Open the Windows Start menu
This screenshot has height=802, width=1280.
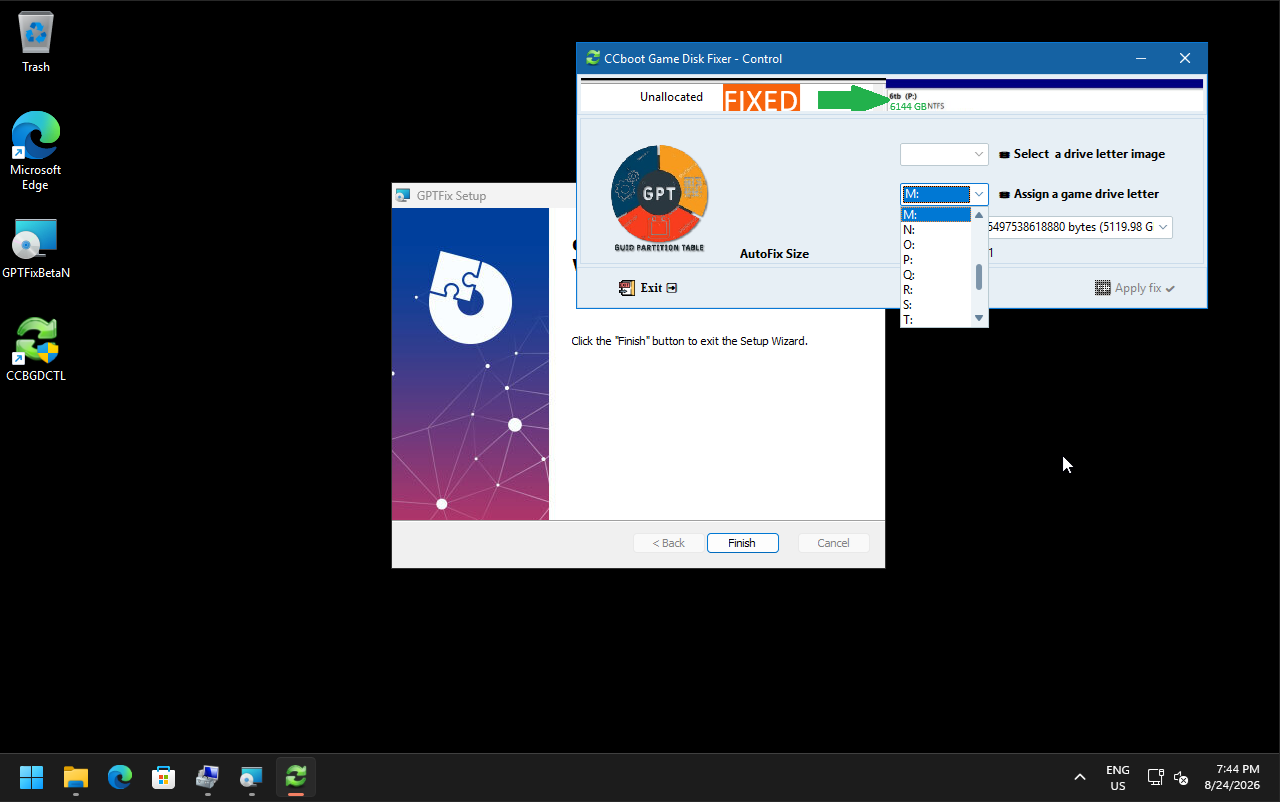tap(32, 777)
